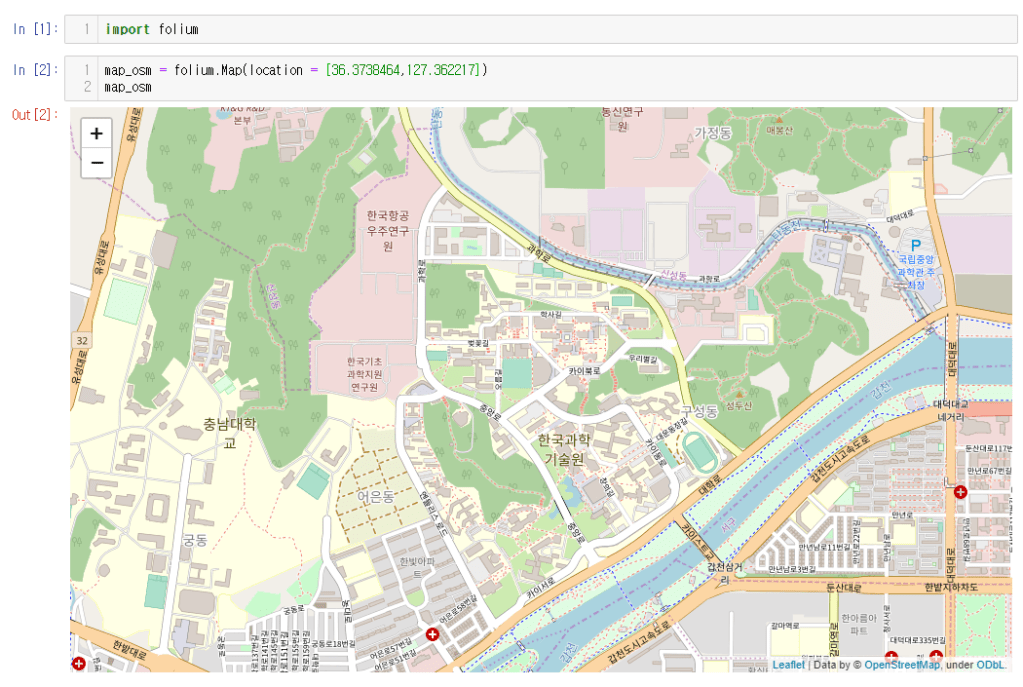Open the Leaflet attribution link
The image size is (1023, 687).
pos(787,664)
